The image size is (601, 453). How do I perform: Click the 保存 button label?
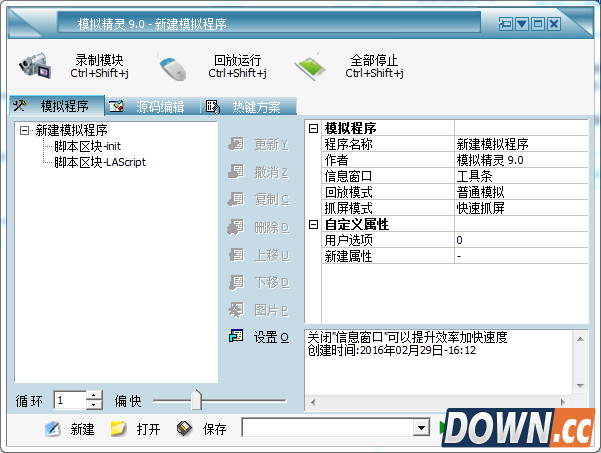click(214, 429)
